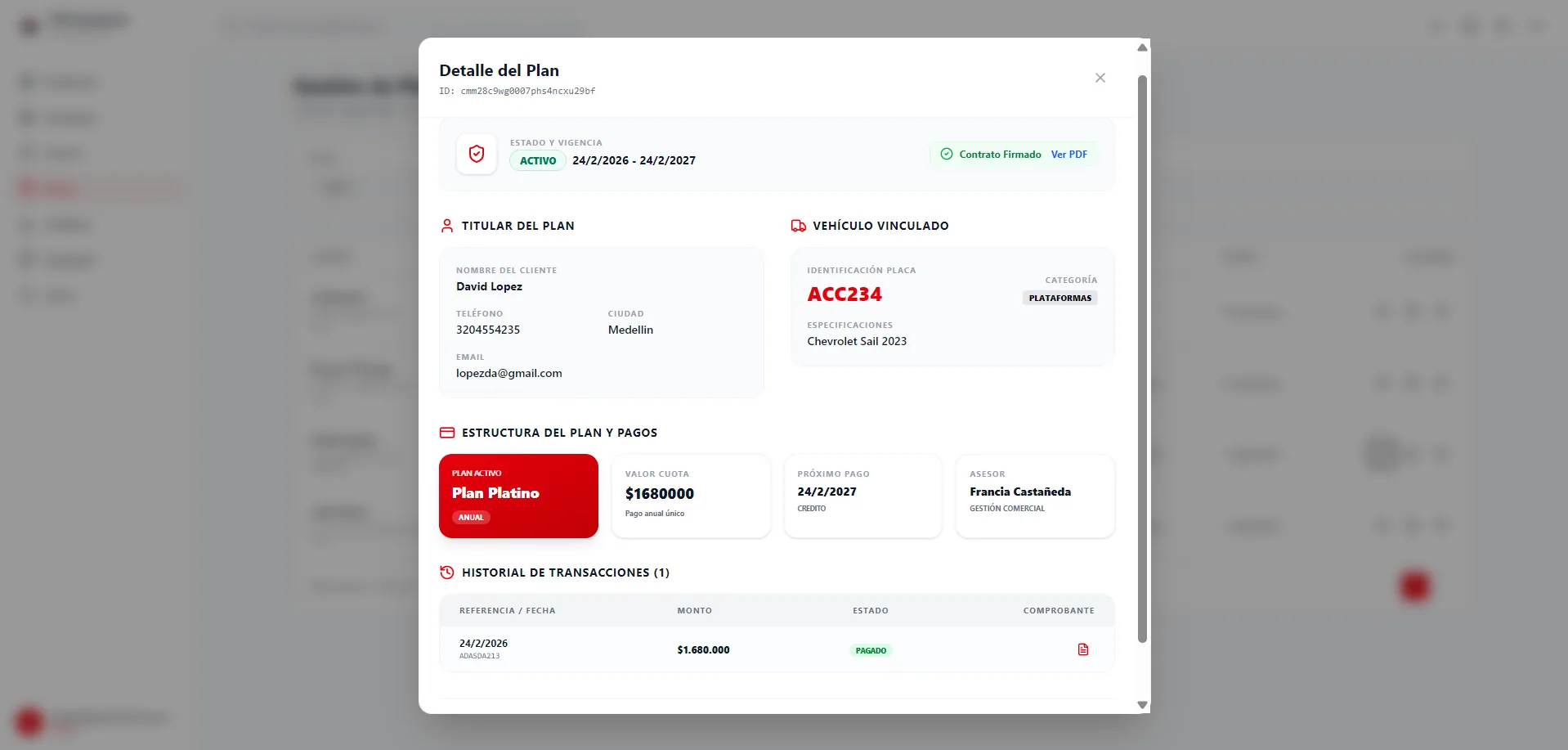Viewport: 1568px width, 750px height.
Task: Click the card icon beside Estructura del Plan
Action: (447, 433)
